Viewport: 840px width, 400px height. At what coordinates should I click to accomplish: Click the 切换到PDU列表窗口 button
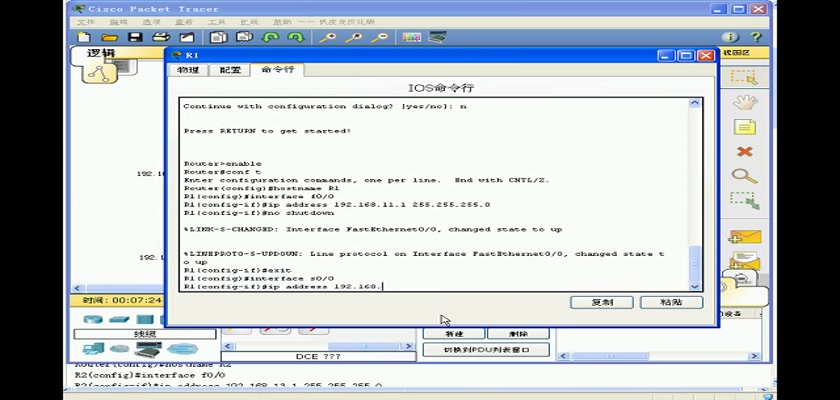pyautogui.click(x=485, y=350)
